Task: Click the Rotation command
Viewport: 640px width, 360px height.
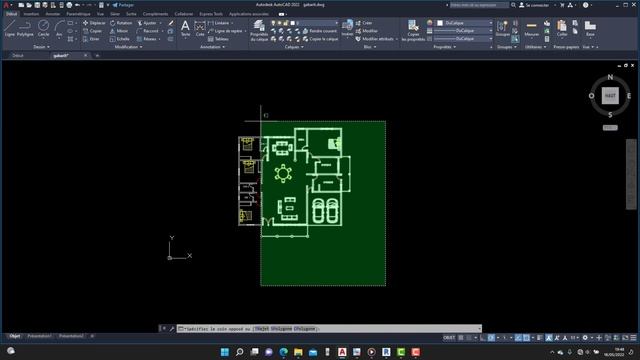Action: tap(121, 23)
